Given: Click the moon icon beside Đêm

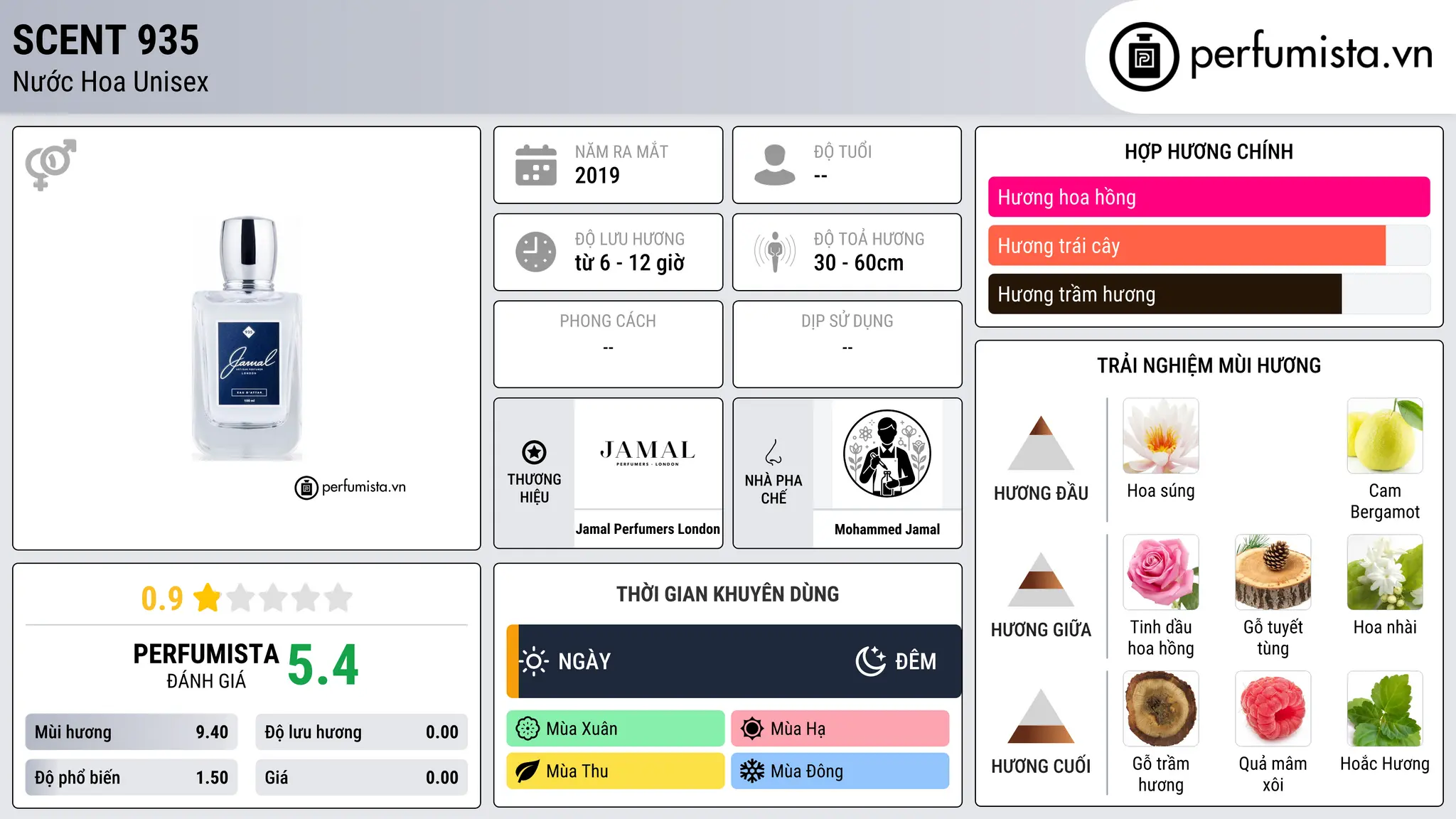Looking at the screenshot, I should click(870, 661).
